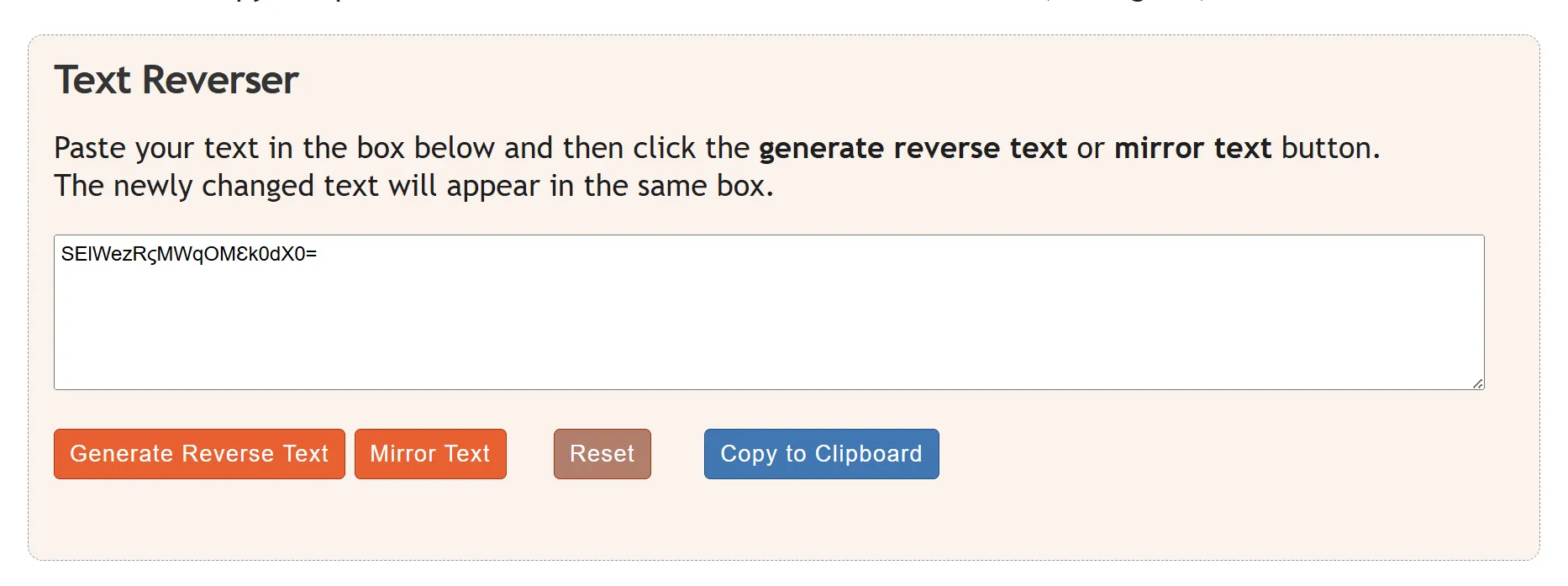This screenshot has height=586, width=1568.
Task: Click the equals sign ending the box text
Action: click(x=312, y=254)
